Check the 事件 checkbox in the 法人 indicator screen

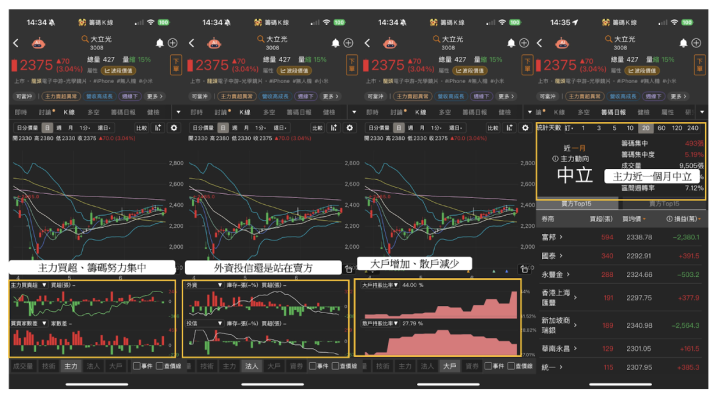(x=313, y=366)
